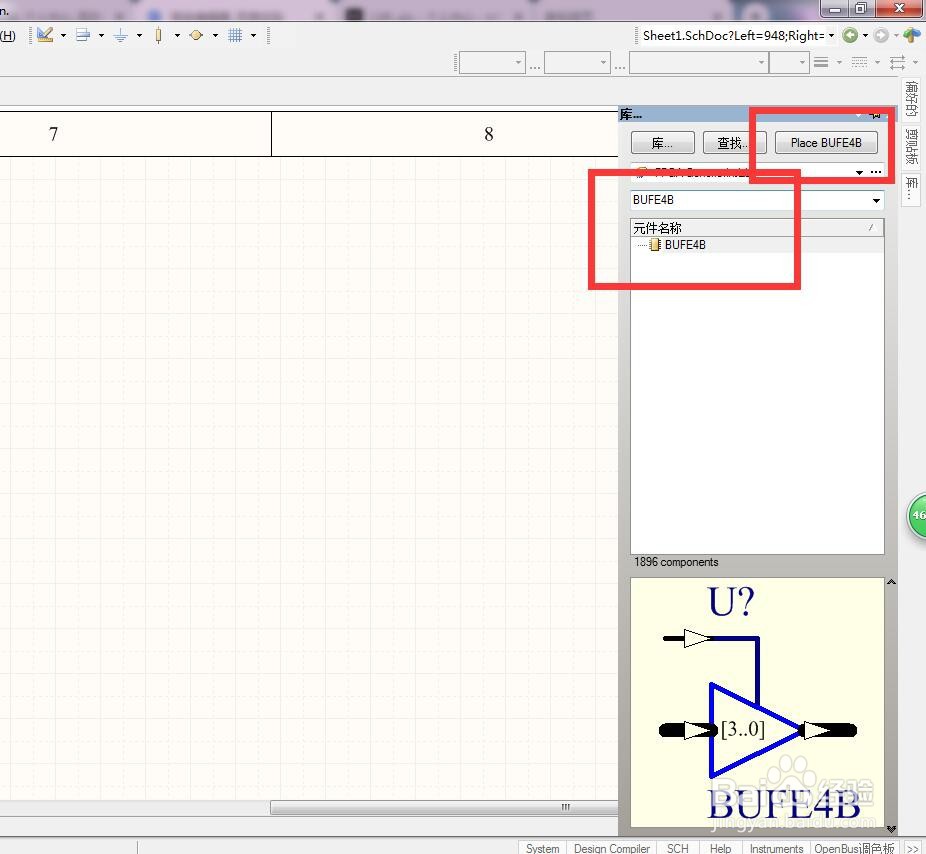Screen dimensions: 926x854
Task: Open the first empty formatting combo box
Action: (x=492, y=63)
